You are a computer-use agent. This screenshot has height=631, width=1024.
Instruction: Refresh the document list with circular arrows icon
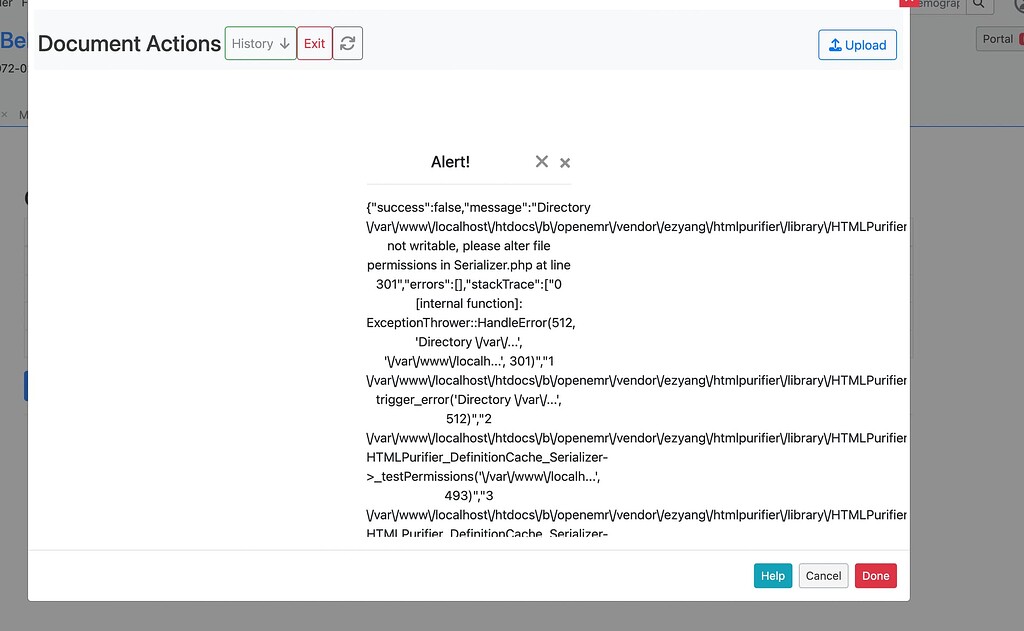pyautogui.click(x=347, y=43)
